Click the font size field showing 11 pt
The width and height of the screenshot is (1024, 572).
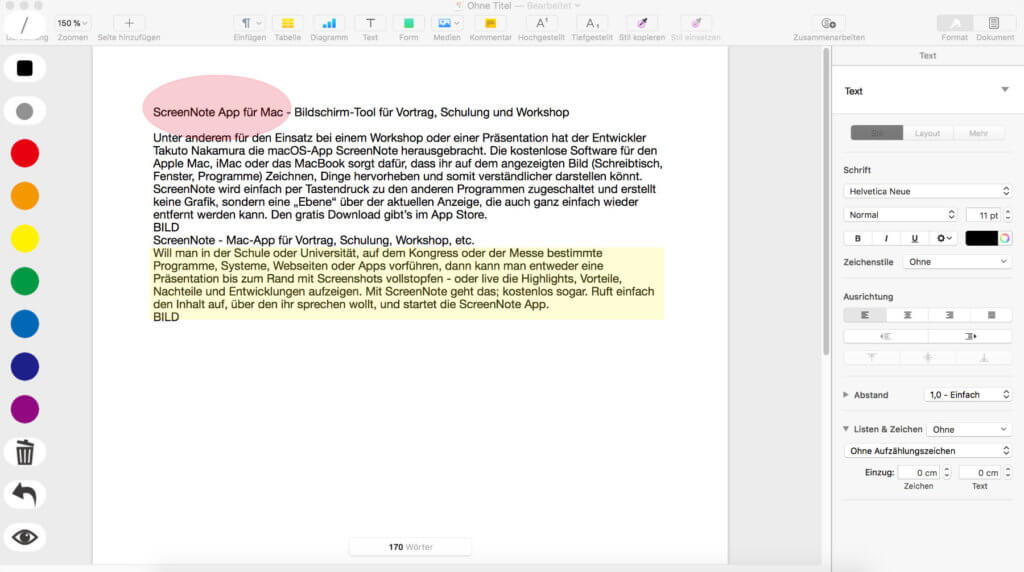tap(981, 215)
